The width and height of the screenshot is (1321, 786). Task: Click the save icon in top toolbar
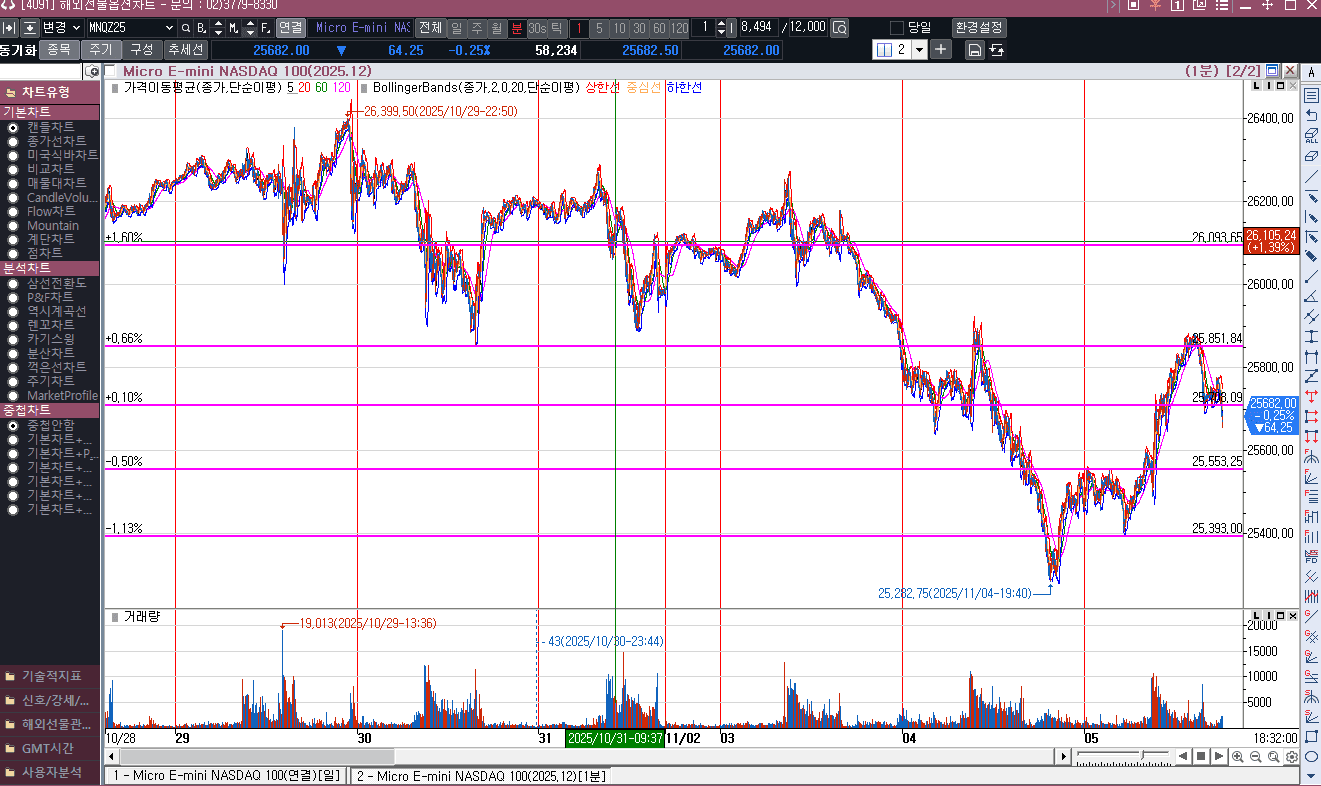(x=974, y=50)
